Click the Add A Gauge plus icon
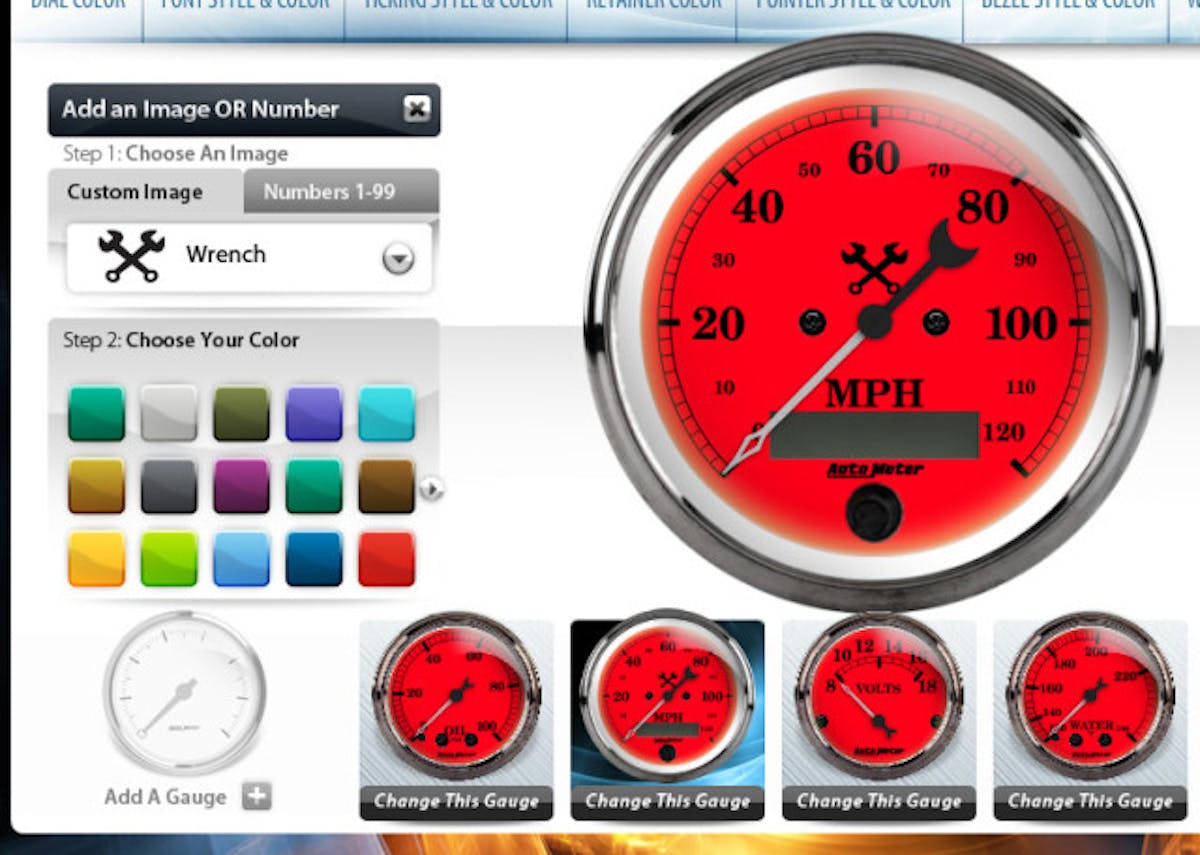The image size is (1200, 855). pos(258,797)
